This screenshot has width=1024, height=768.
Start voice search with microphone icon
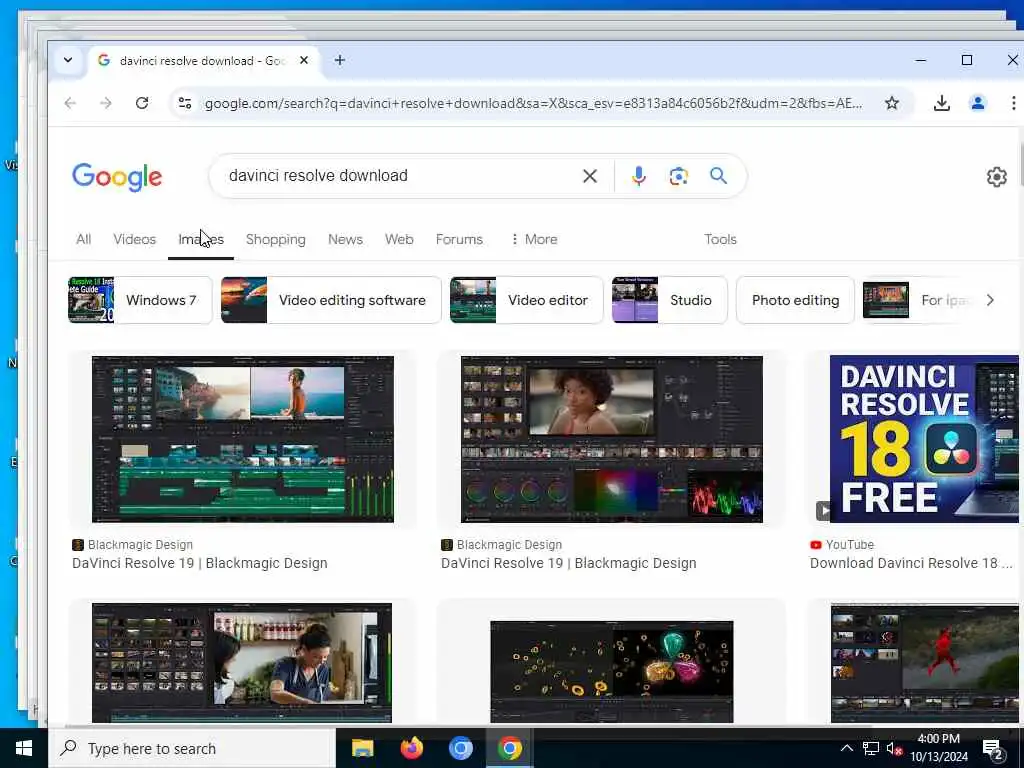[x=639, y=176]
